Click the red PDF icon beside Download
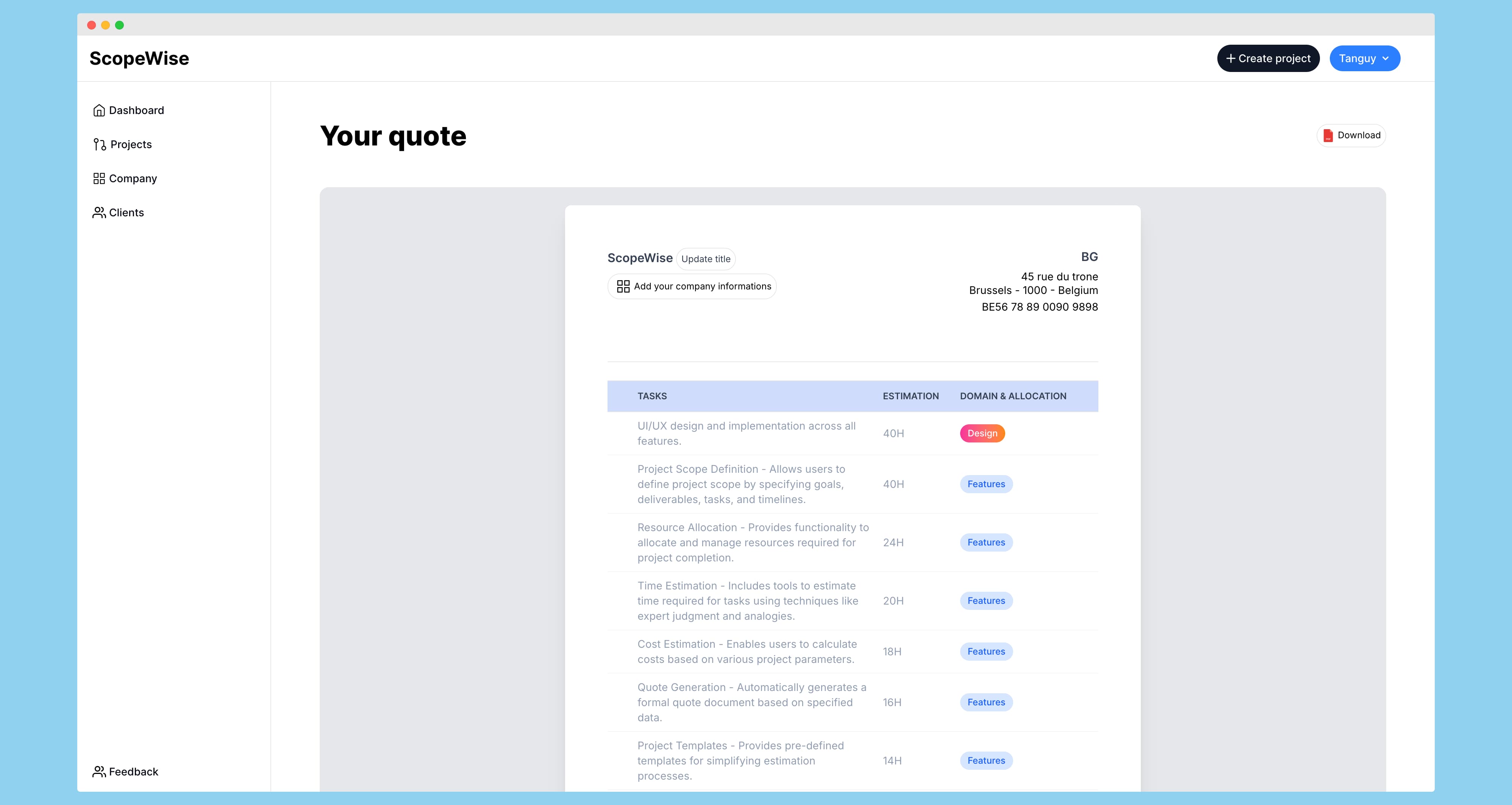The image size is (1512, 805). [1328, 136]
